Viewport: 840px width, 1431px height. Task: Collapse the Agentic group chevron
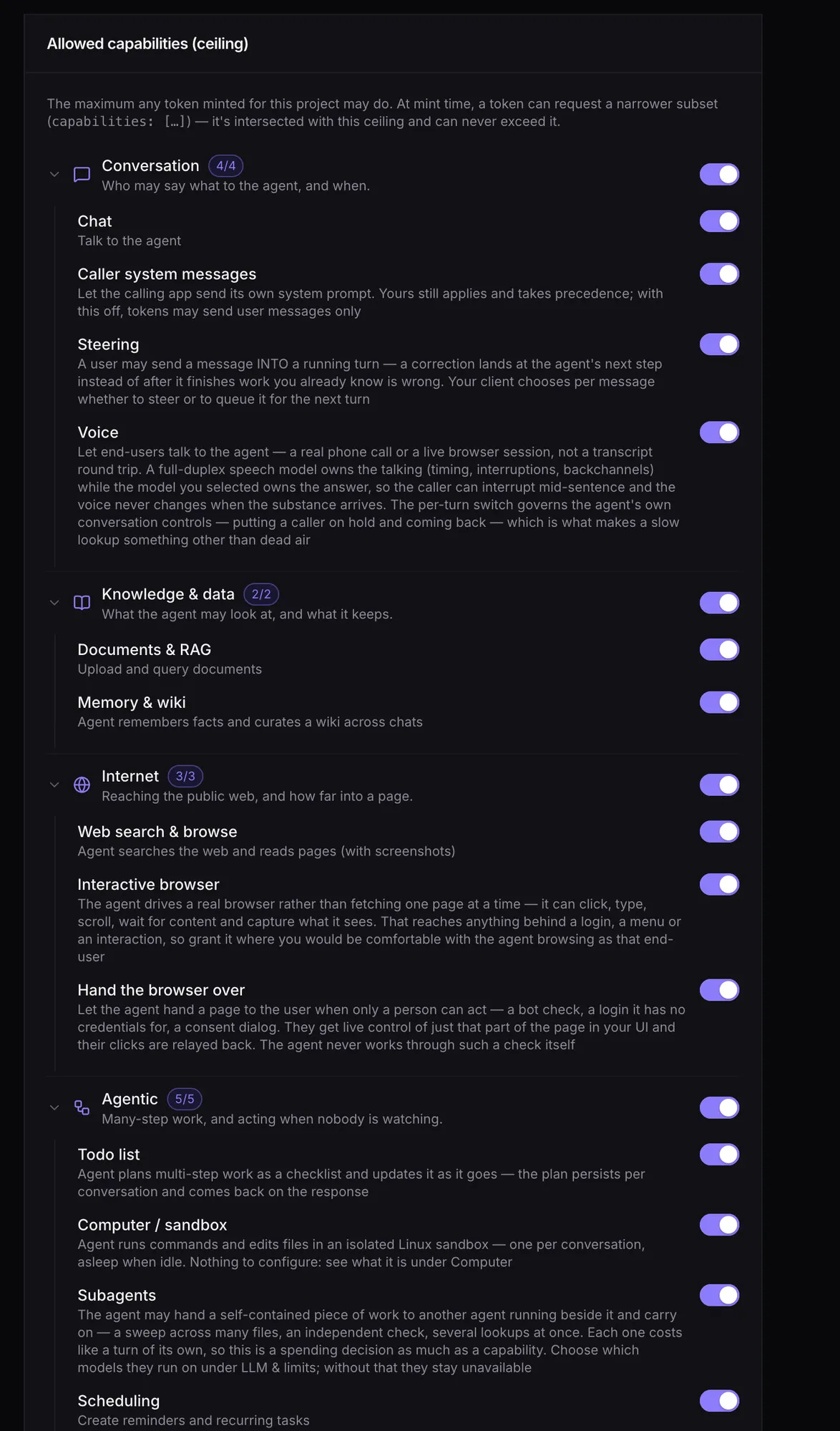(54, 1107)
